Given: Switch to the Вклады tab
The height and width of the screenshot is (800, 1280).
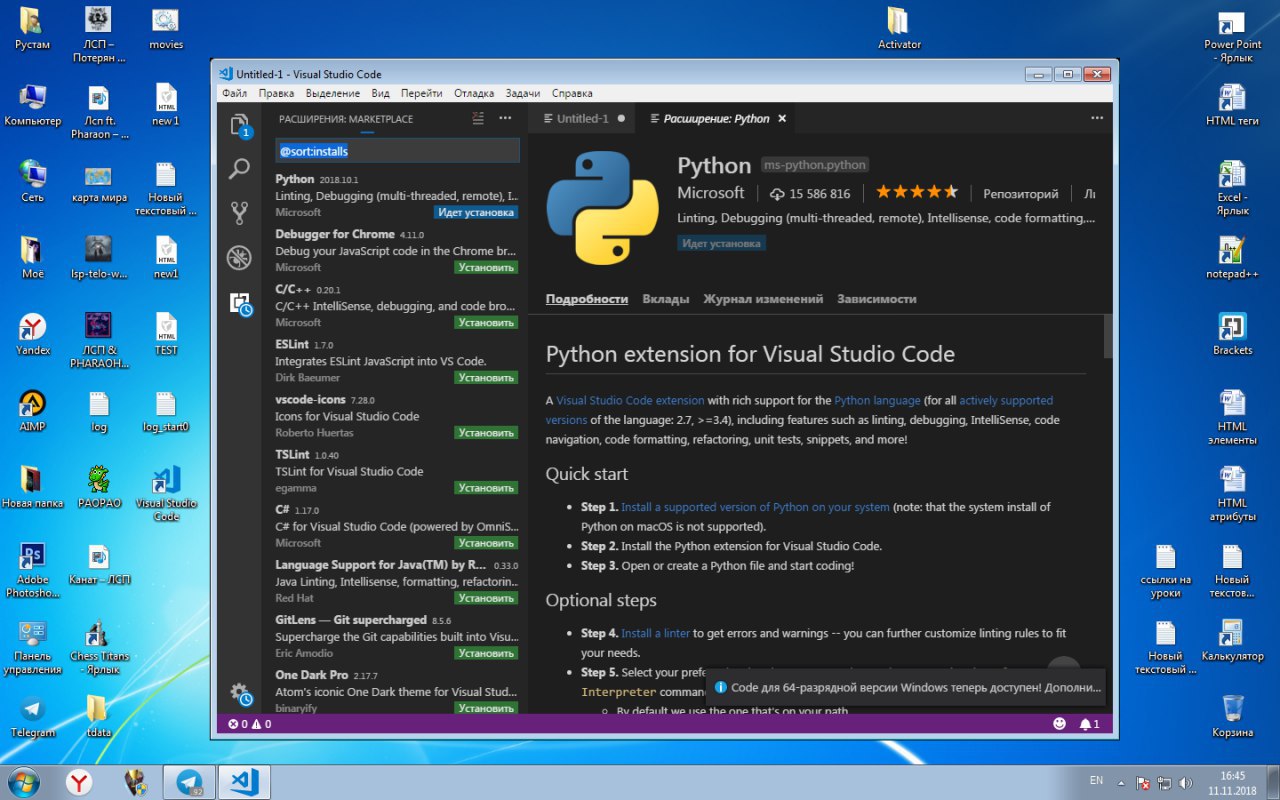Looking at the screenshot, I should [x=665, y=299].
